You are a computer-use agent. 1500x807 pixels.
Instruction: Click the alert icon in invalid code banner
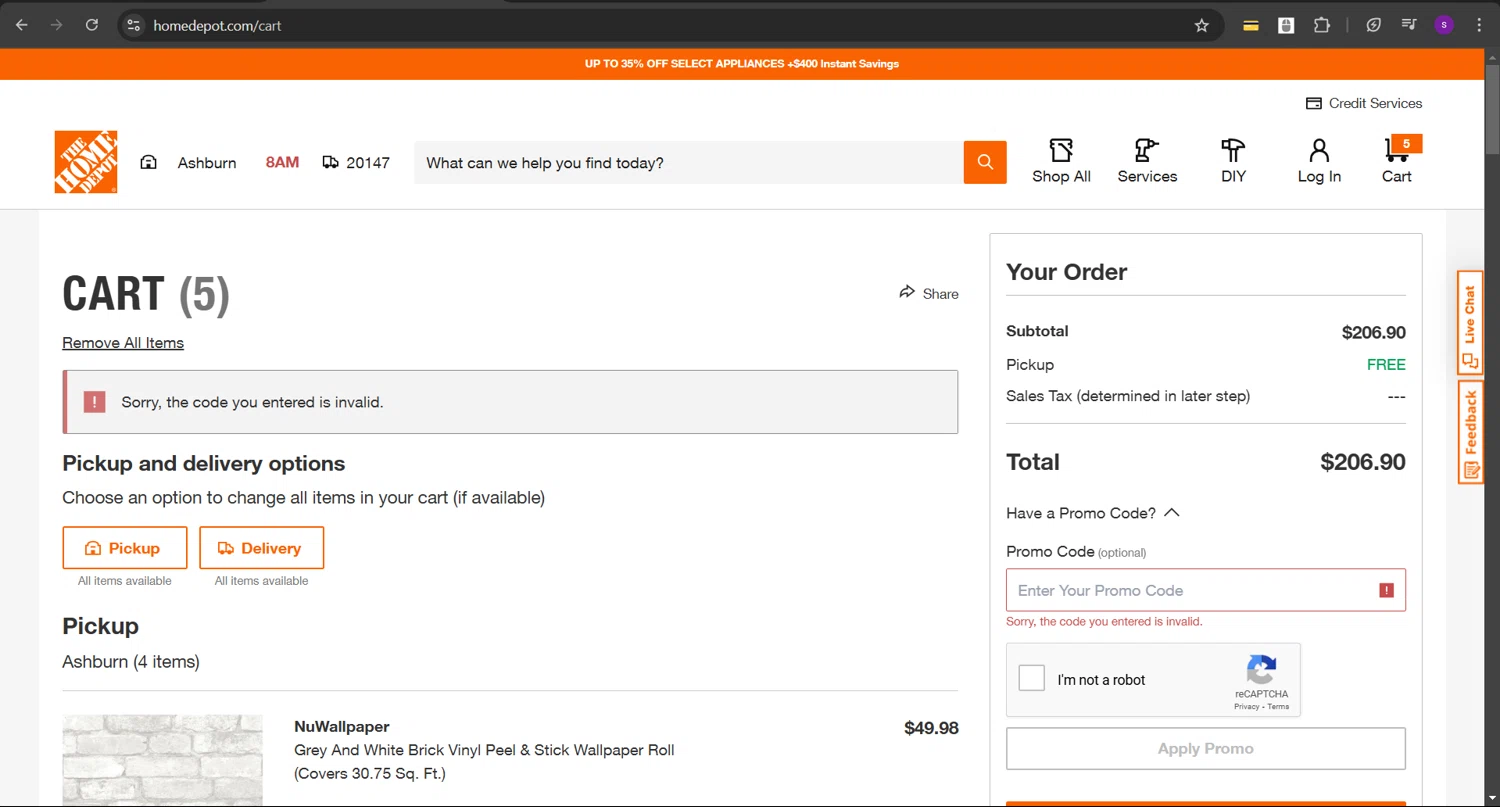point(94,402)
